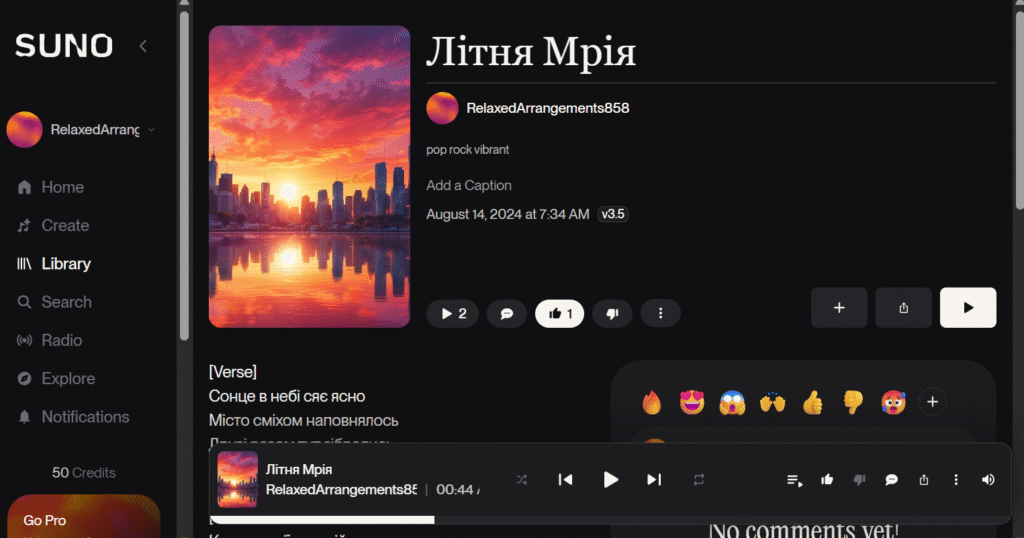
Task: Click the dislike button beside the like count
Action: pyautogui.click(x=612, y=314)
